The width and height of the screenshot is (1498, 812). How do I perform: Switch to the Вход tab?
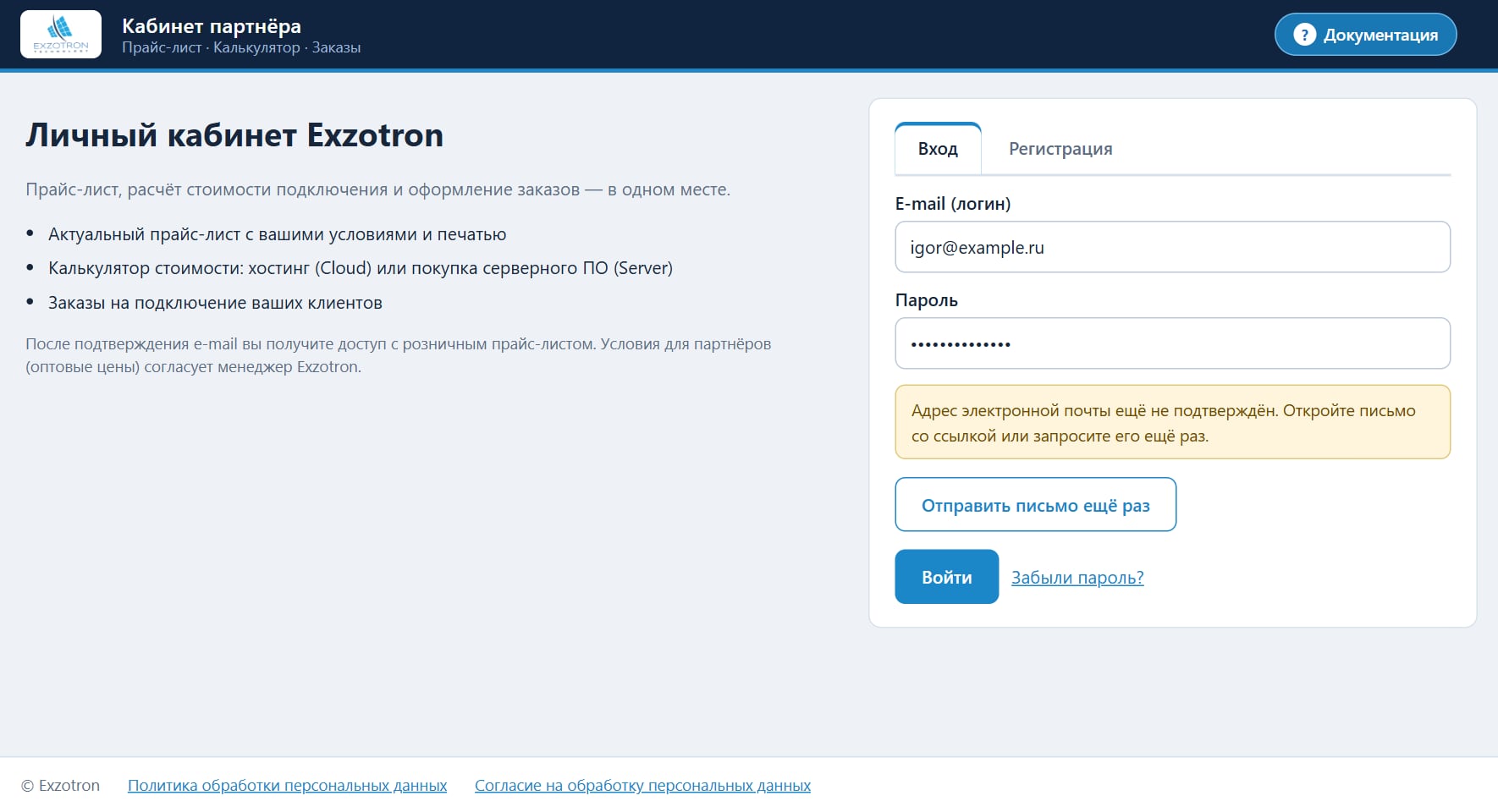[x=938, y=149]
